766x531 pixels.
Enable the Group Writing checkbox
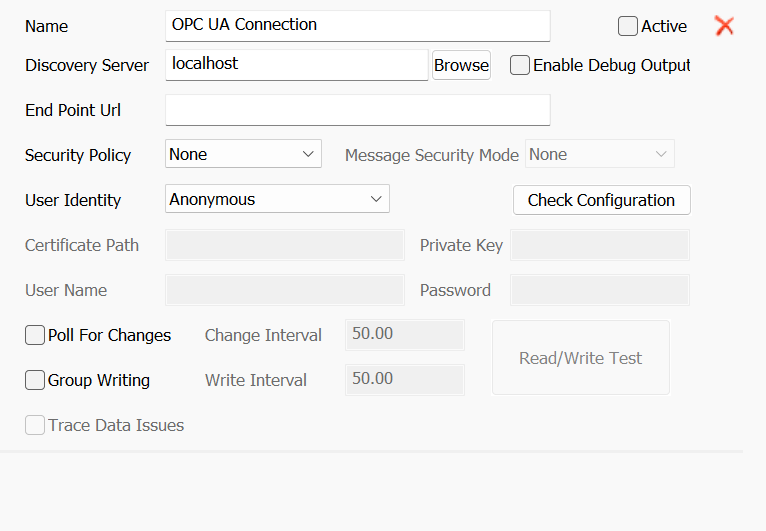pos(35,380)
